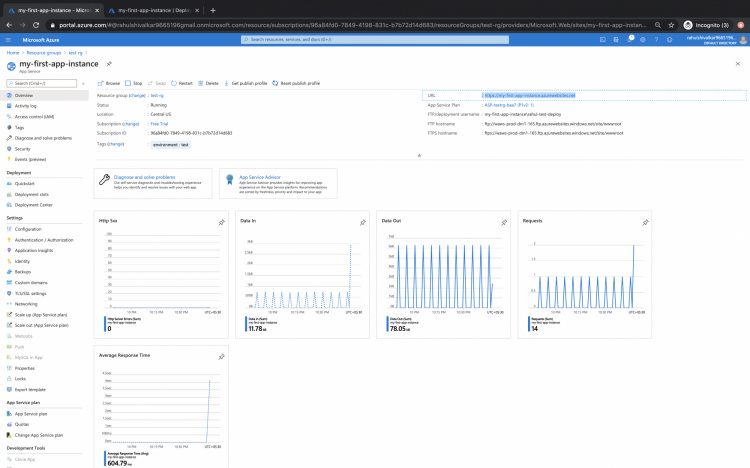Collapse the Essentials section chevron
Viewport: 750px width, 468px height.
pyautogui.click(x=419, y=156)
